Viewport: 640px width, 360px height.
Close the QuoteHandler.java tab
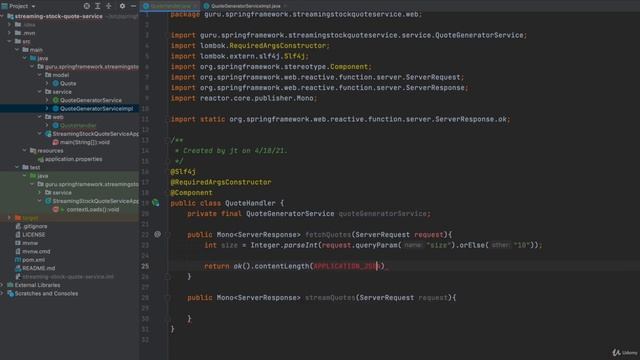point(197,6)
